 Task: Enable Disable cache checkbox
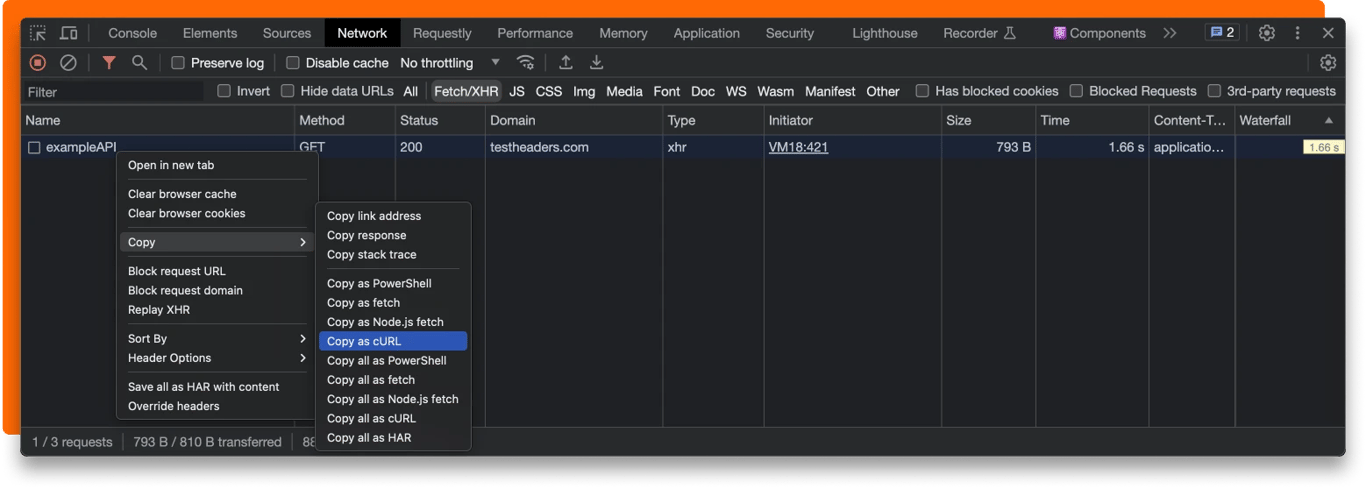pos(292,62)
